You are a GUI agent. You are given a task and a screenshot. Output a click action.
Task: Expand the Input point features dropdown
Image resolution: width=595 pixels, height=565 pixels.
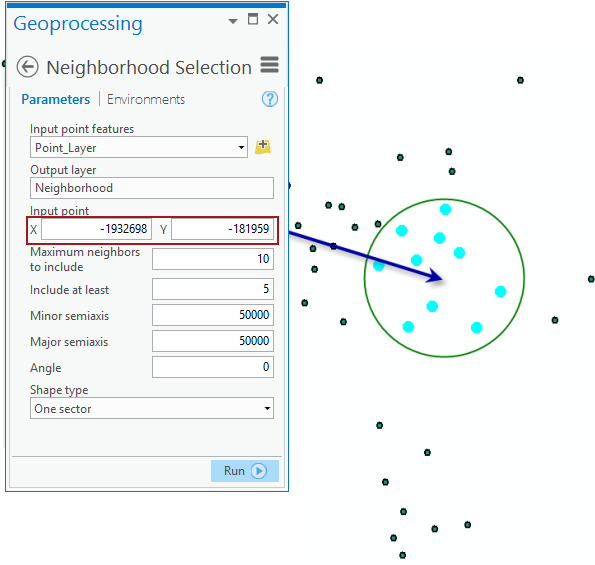tap(241, 147)
